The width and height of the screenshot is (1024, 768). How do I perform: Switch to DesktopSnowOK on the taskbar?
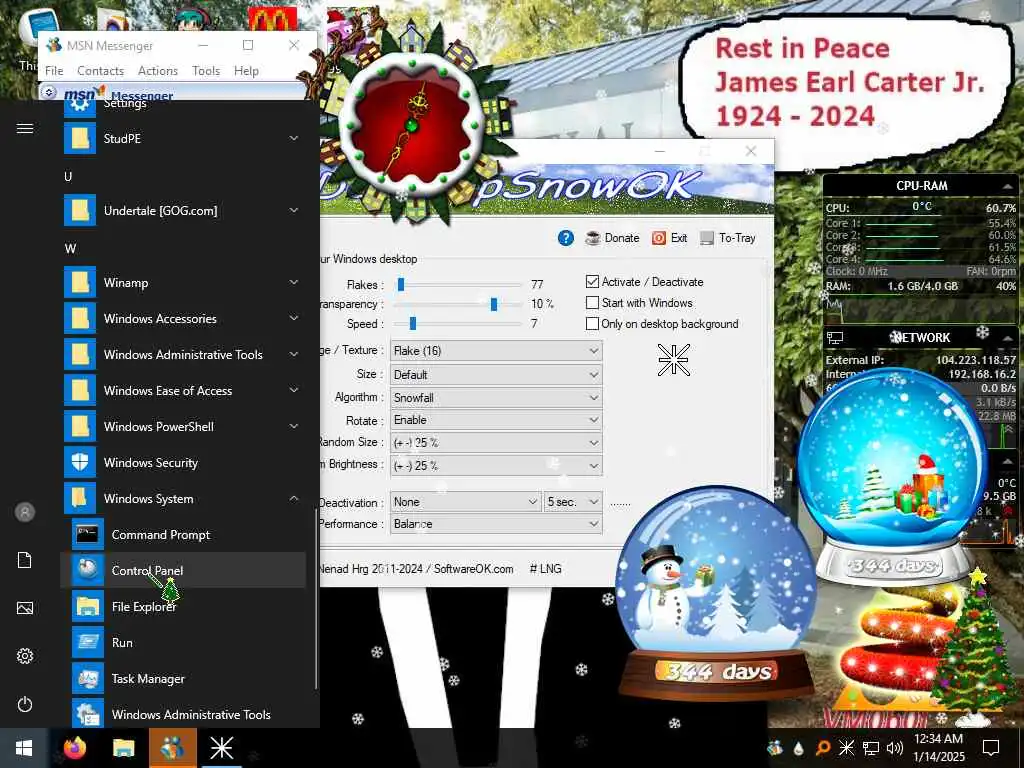click(221, 748)
